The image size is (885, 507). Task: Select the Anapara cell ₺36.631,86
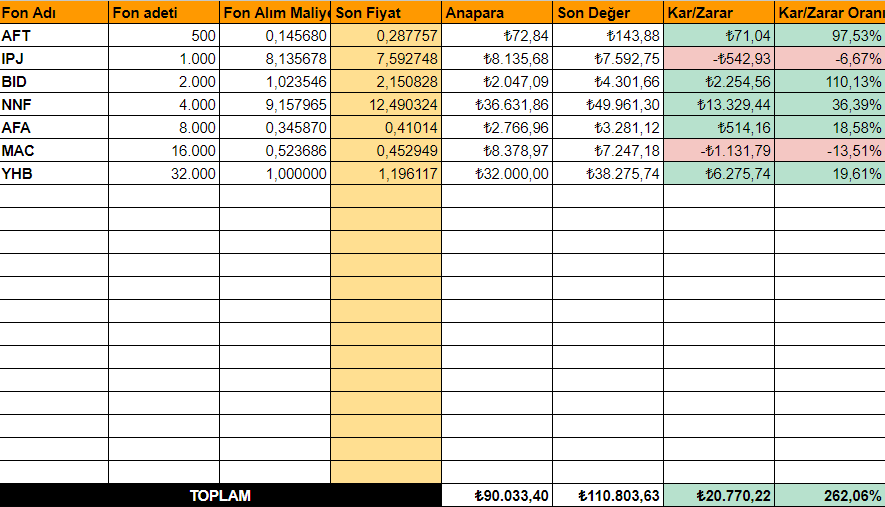497,105
